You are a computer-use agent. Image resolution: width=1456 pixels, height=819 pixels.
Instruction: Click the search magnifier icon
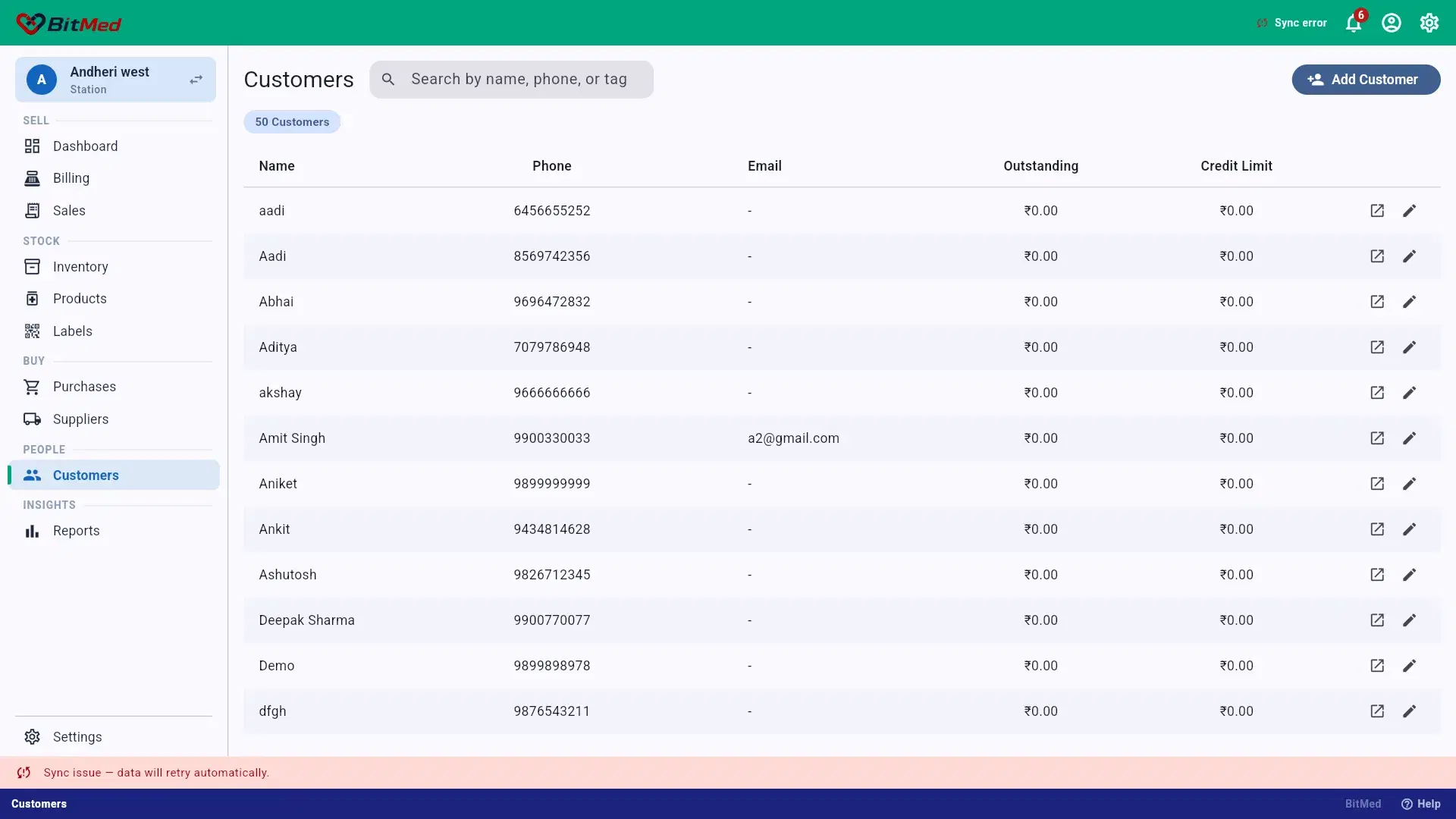[x=388, y=80]
